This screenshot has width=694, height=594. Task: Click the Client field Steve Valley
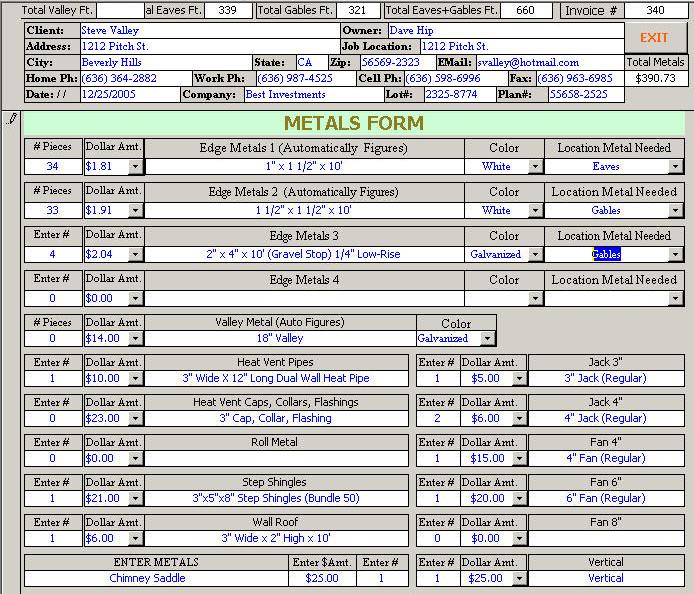tap(210, 31)
